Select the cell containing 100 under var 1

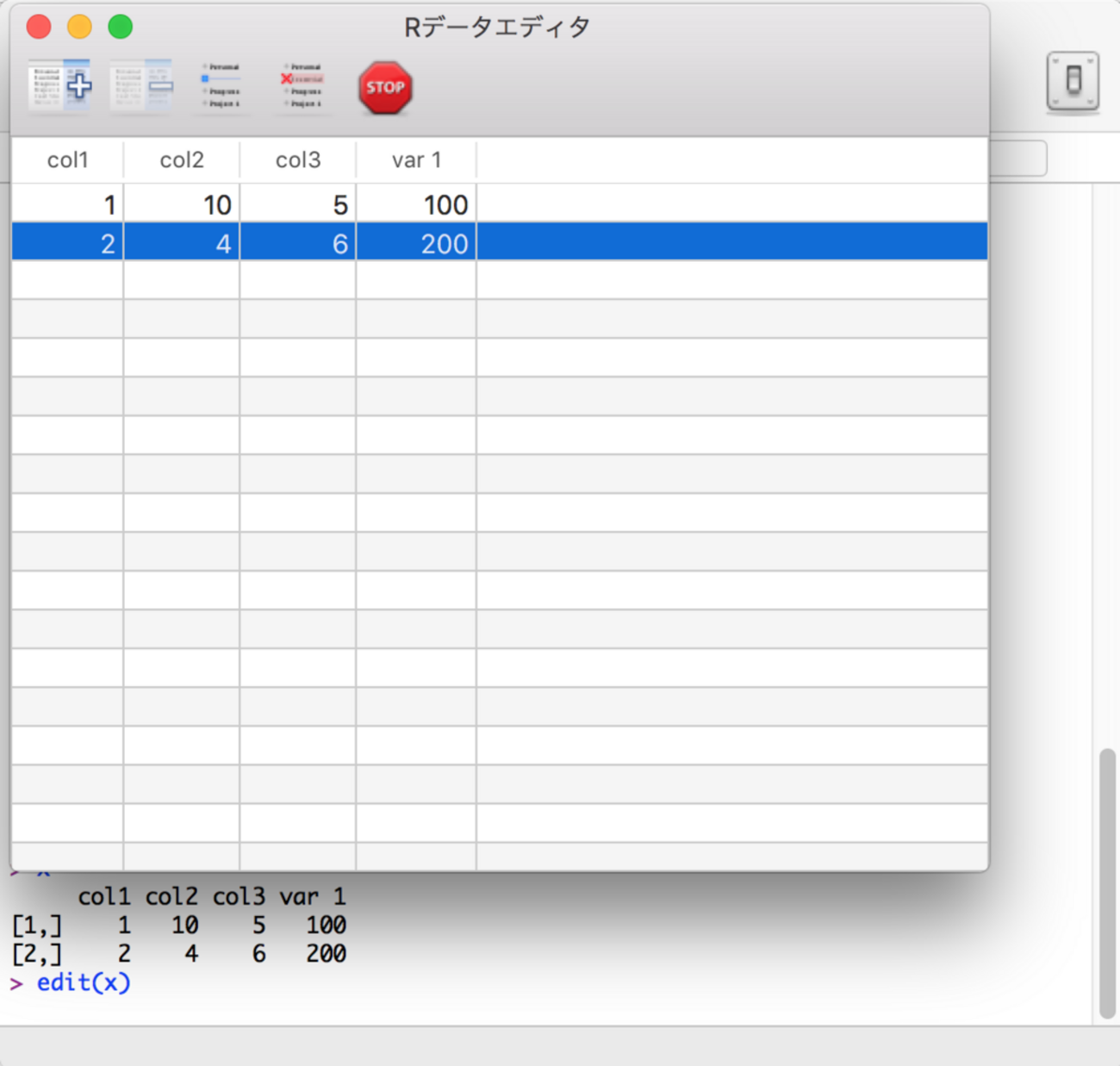(x=416, y=204)
